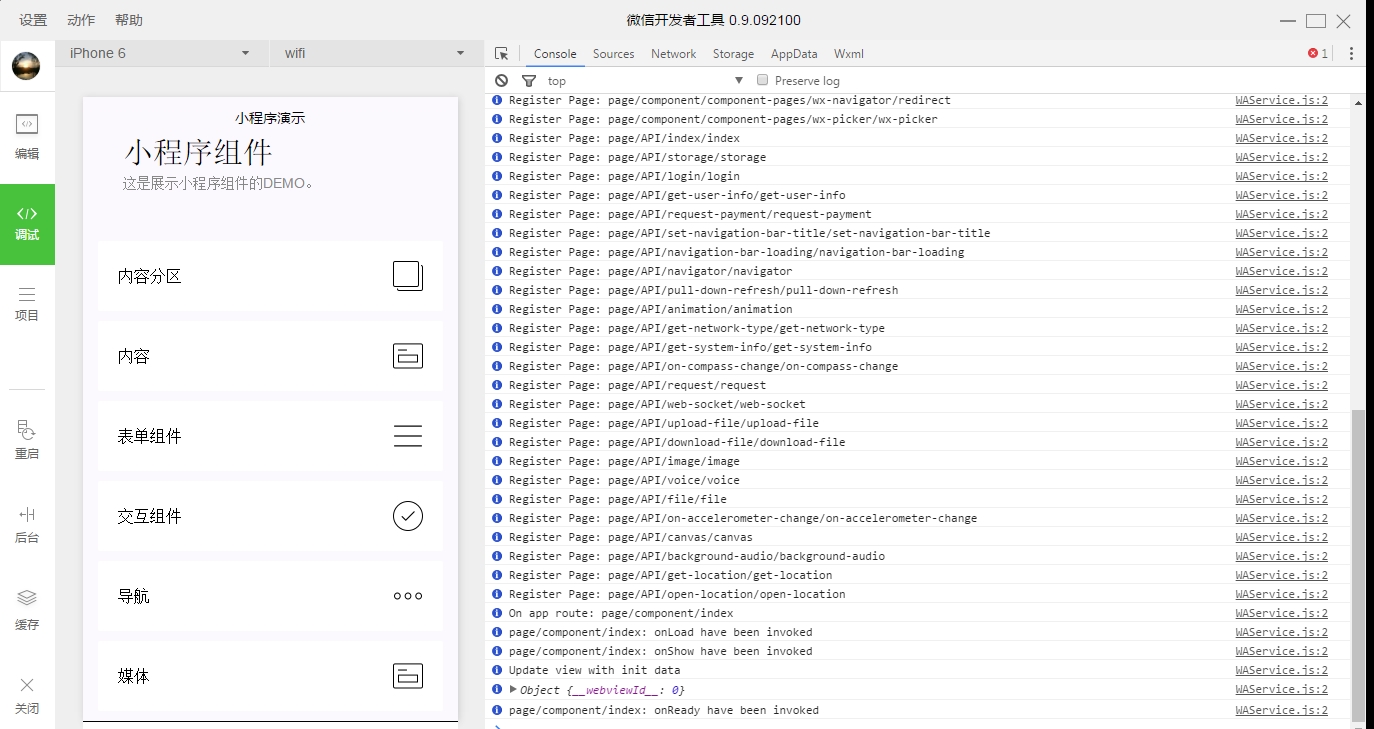This screenshot has width=1374, height=729.
Task: Open WAService.js:2 link for onReady log
Action: [x=1281, y=710]
